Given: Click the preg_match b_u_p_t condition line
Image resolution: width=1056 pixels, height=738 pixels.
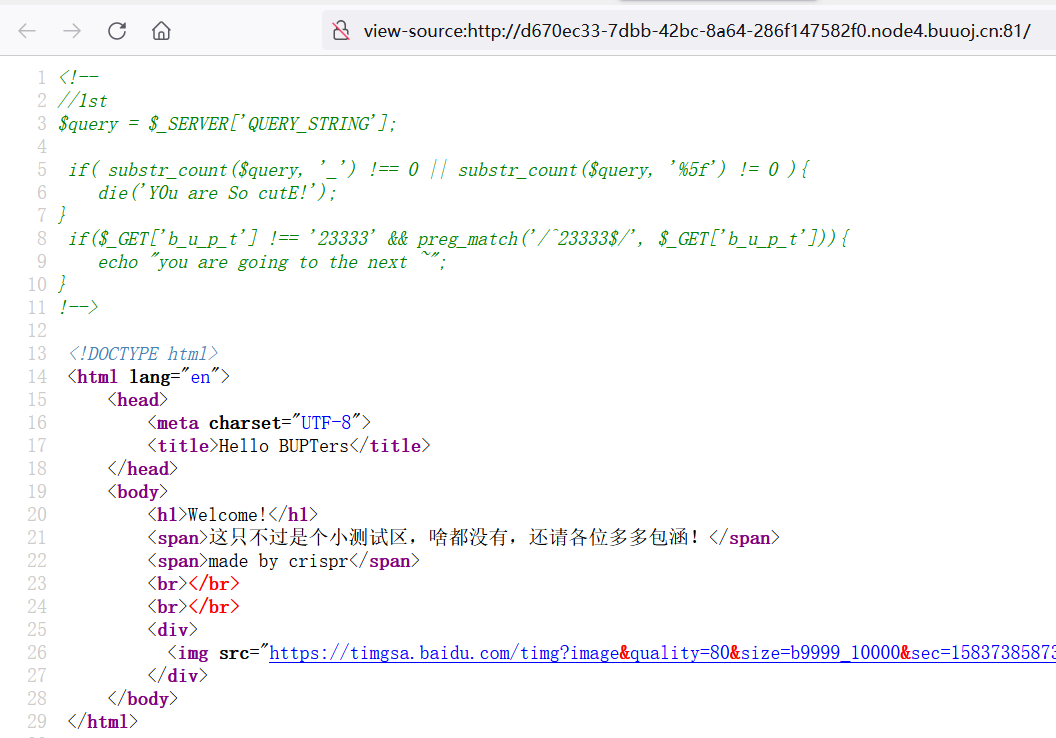Looking at the screenshot, I should pyautogui.click(x=459, y=239).
